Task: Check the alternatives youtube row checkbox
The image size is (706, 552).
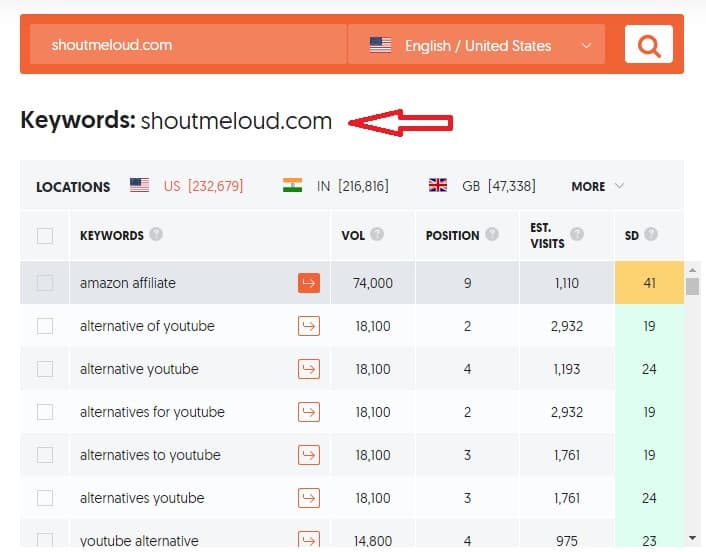Action: click(45, 498)
